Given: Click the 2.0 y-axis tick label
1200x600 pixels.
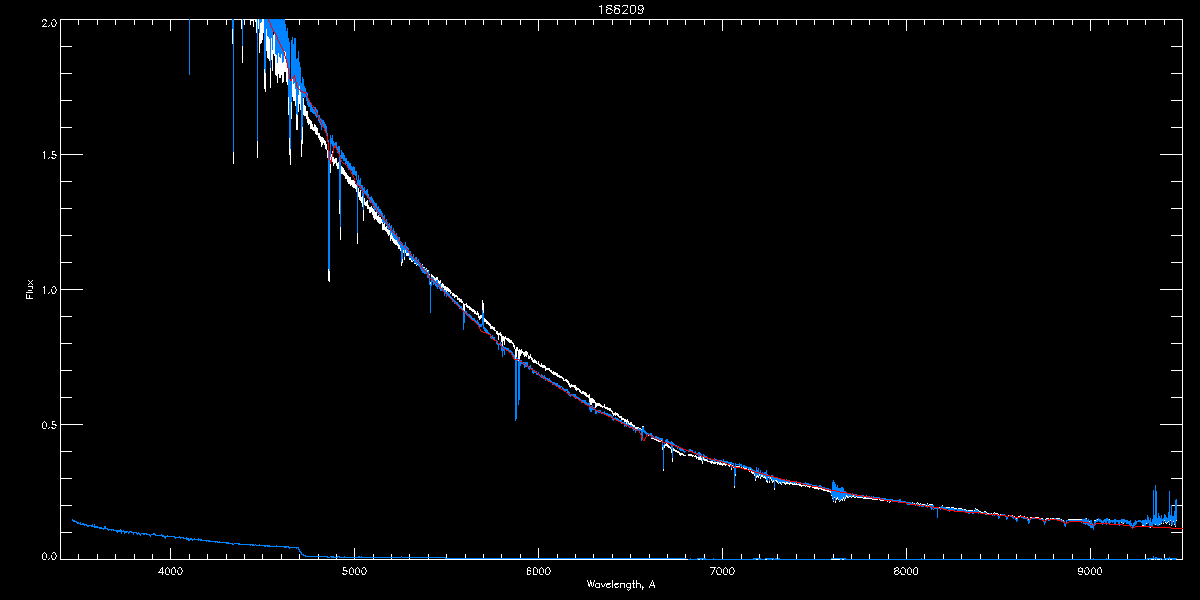Looking at the screenshot, I should click(x=48, y=22).
